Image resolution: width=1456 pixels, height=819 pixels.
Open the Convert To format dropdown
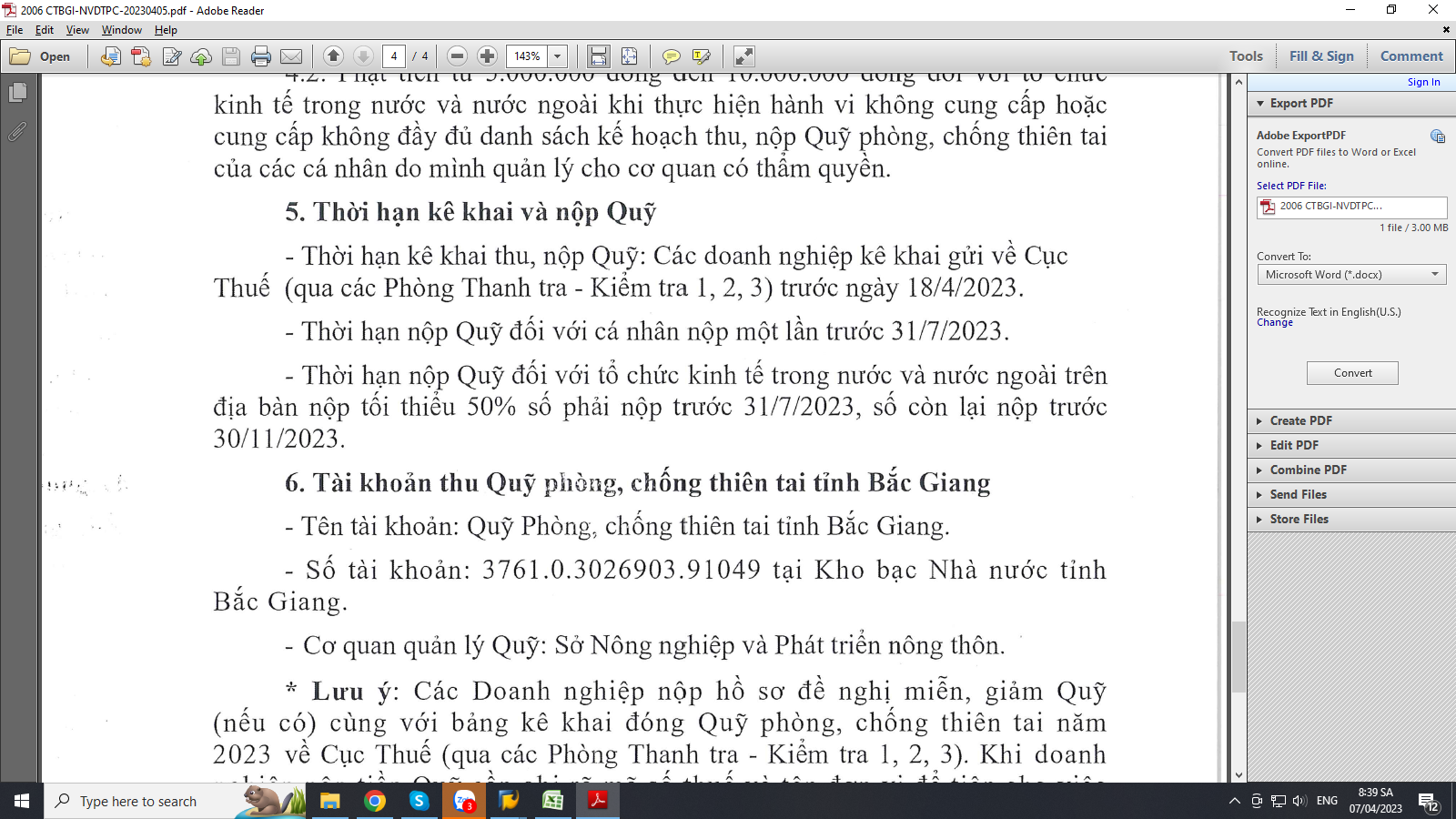1351,275
